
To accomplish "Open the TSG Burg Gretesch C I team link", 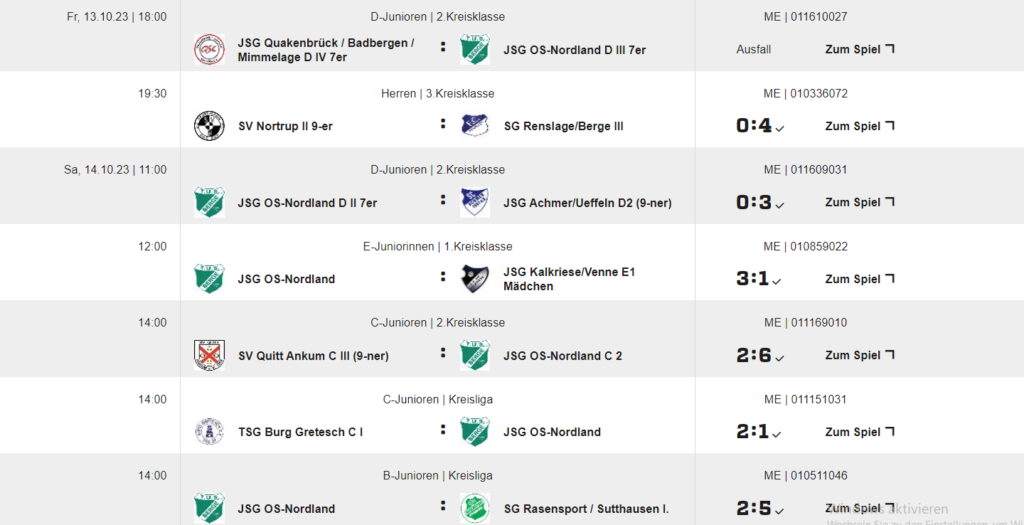I will point(301,432).
